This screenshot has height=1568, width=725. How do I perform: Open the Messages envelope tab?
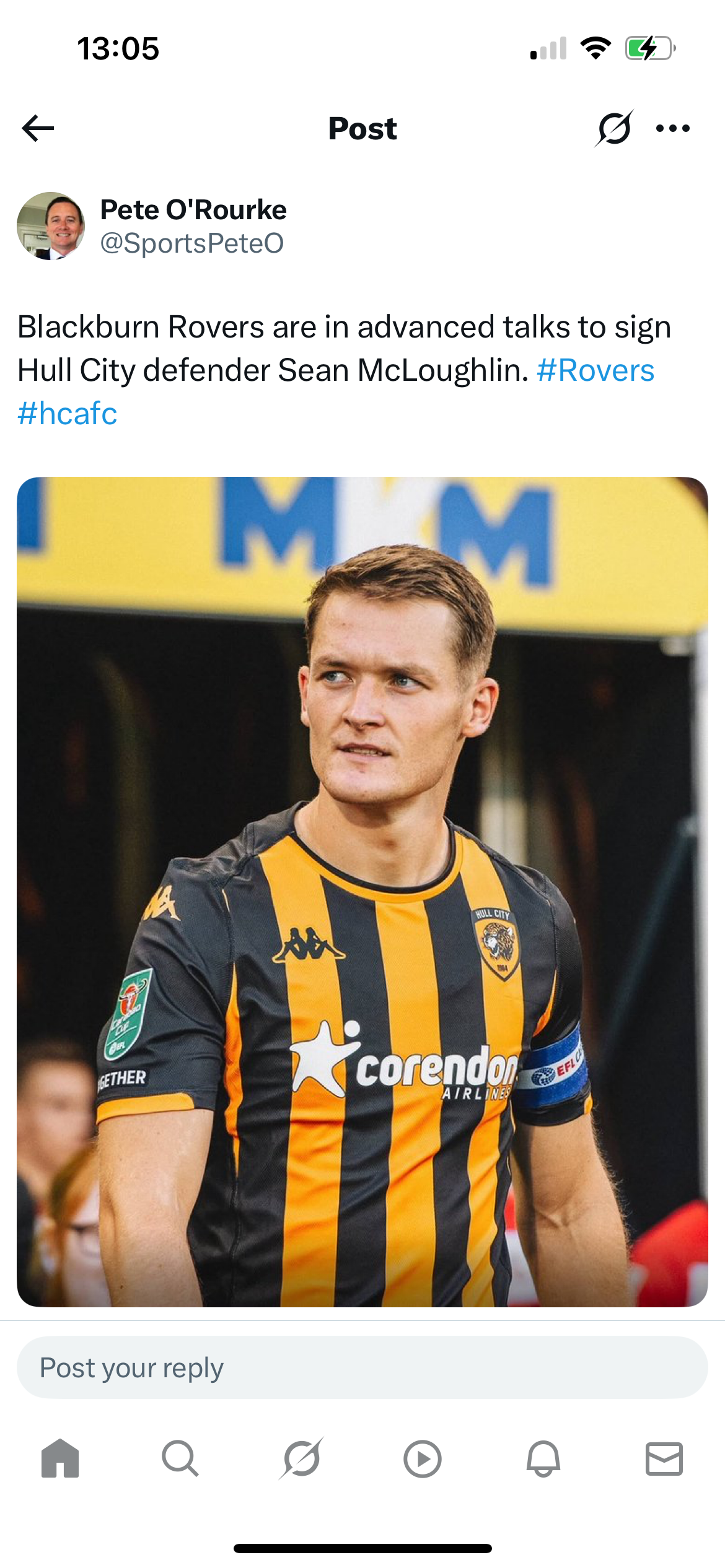click(x=664, y=1459)
